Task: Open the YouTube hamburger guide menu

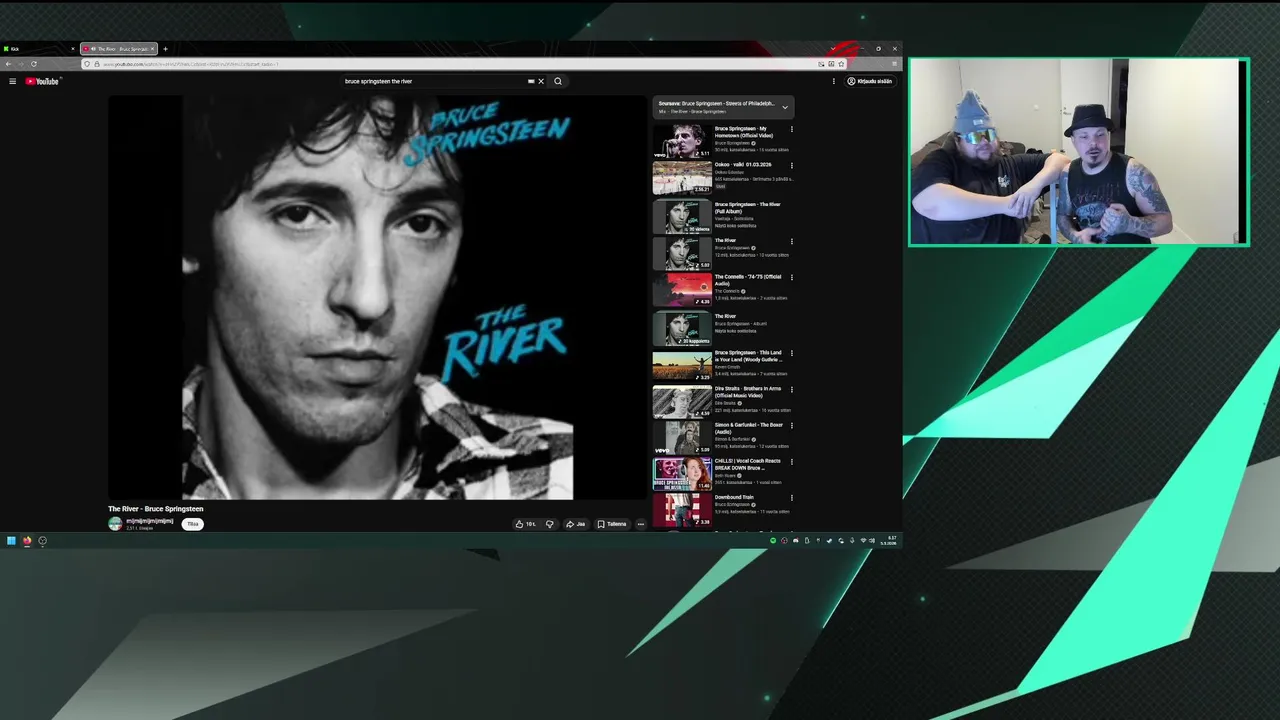Action: pyautogui.click(x=12, y=81)
